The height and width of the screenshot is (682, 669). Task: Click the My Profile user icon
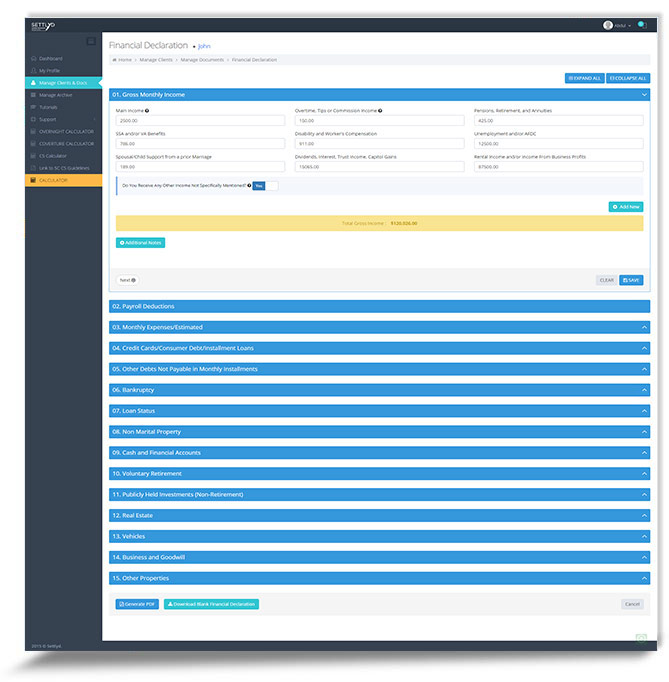tap(32, 71)
